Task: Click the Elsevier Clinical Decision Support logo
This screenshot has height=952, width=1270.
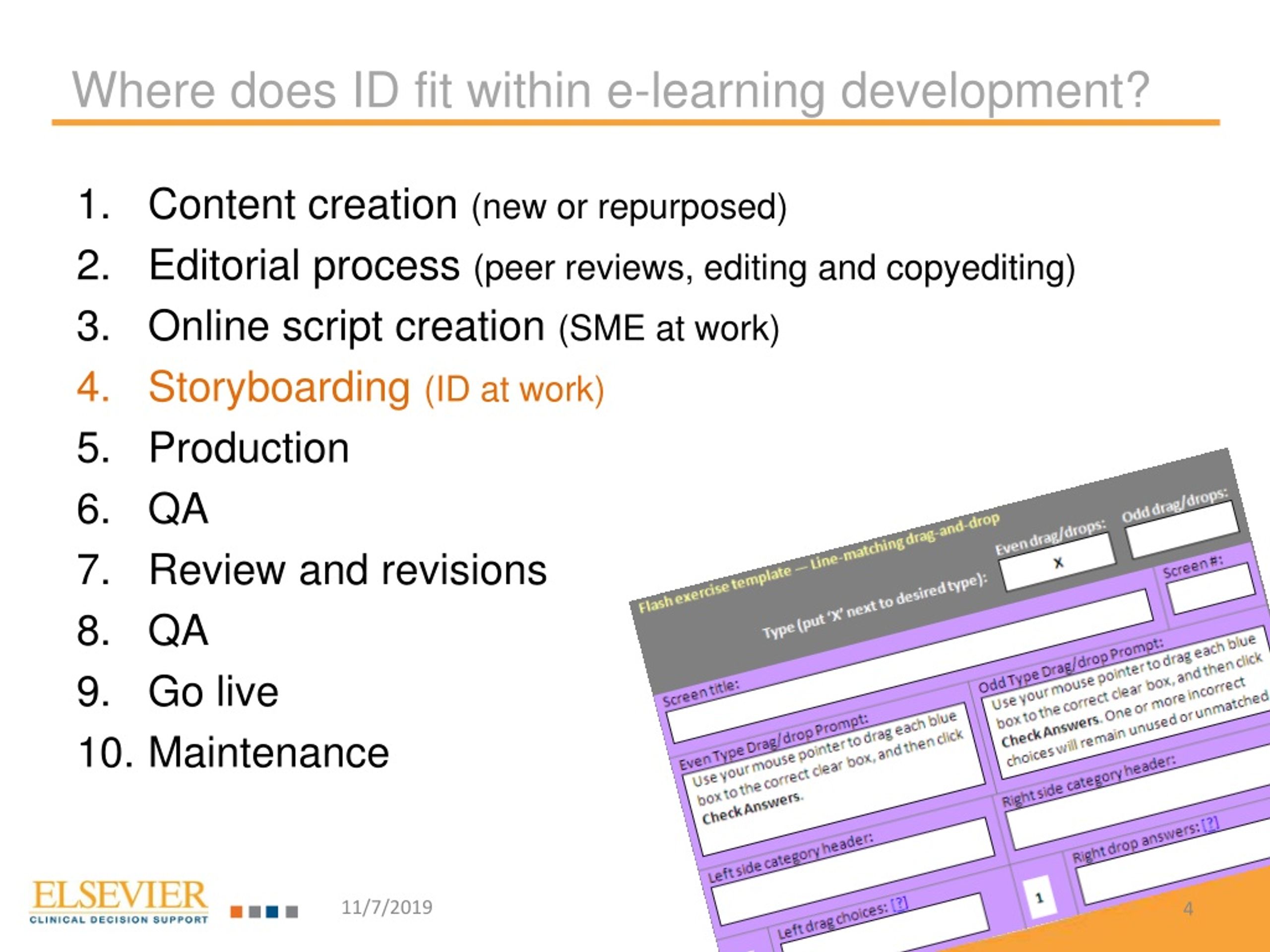Action: pos(119,902)
